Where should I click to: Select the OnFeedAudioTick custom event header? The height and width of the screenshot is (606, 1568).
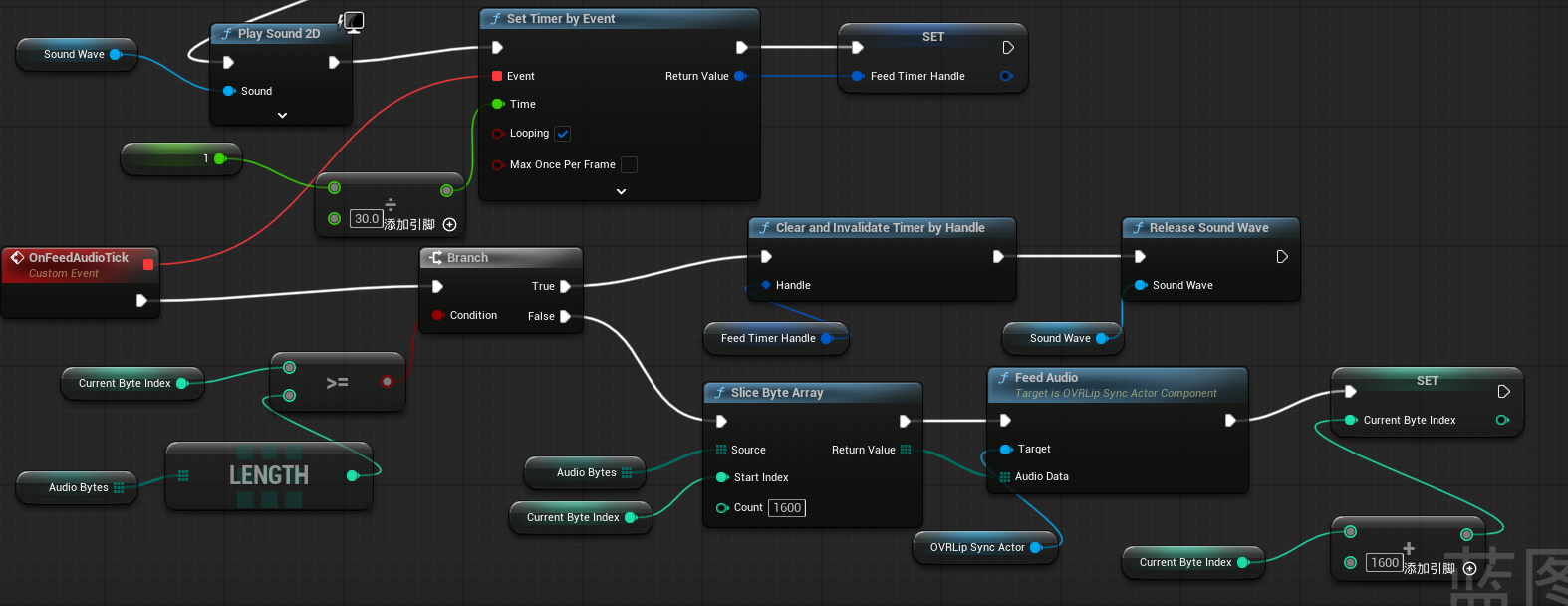[x=79, y=264]
